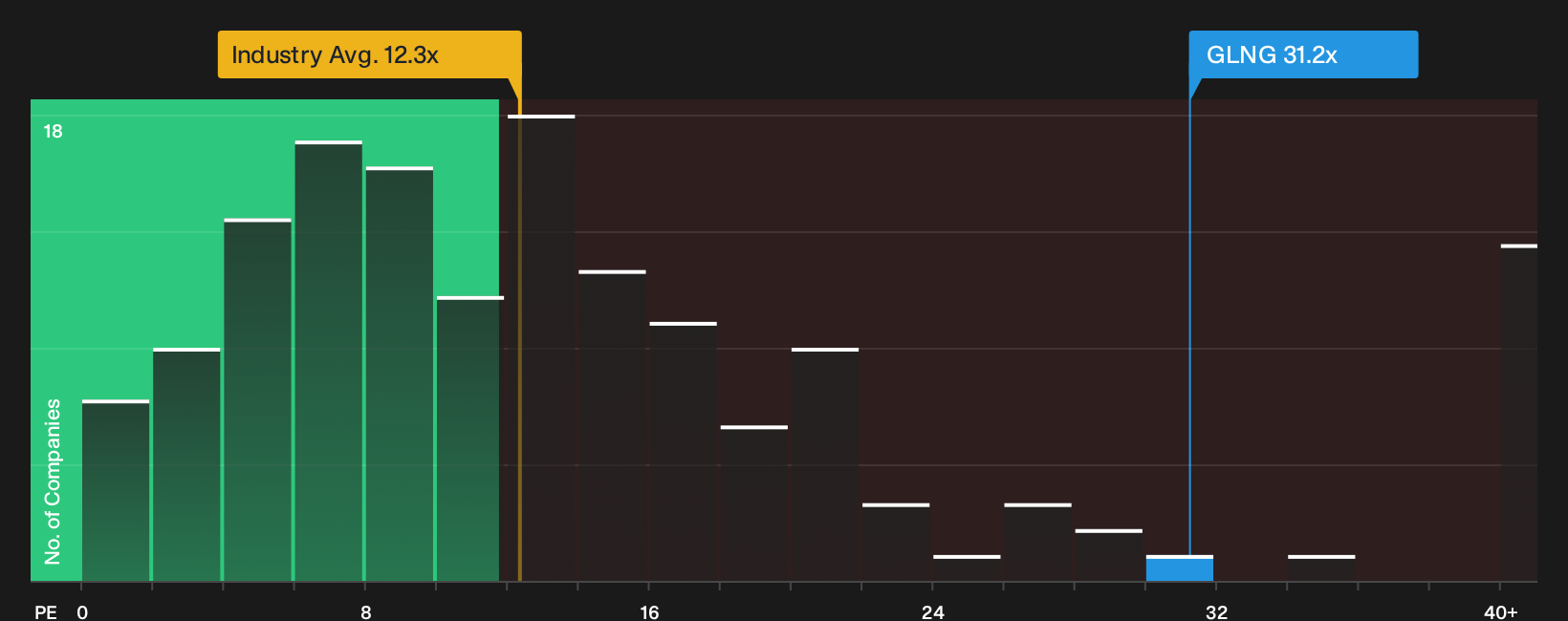The width and height of the screenshot is (1568, 621).
Task: Click the PE axis label
Action: coord(46,611)
